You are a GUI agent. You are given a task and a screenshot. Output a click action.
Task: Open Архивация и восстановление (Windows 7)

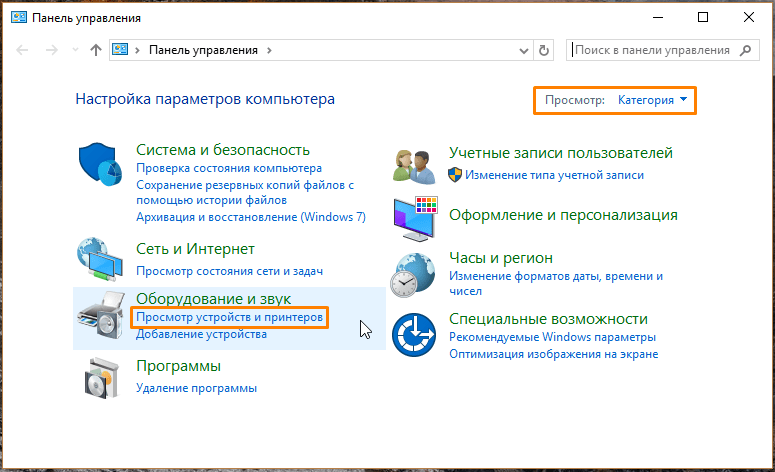(251, 217)
